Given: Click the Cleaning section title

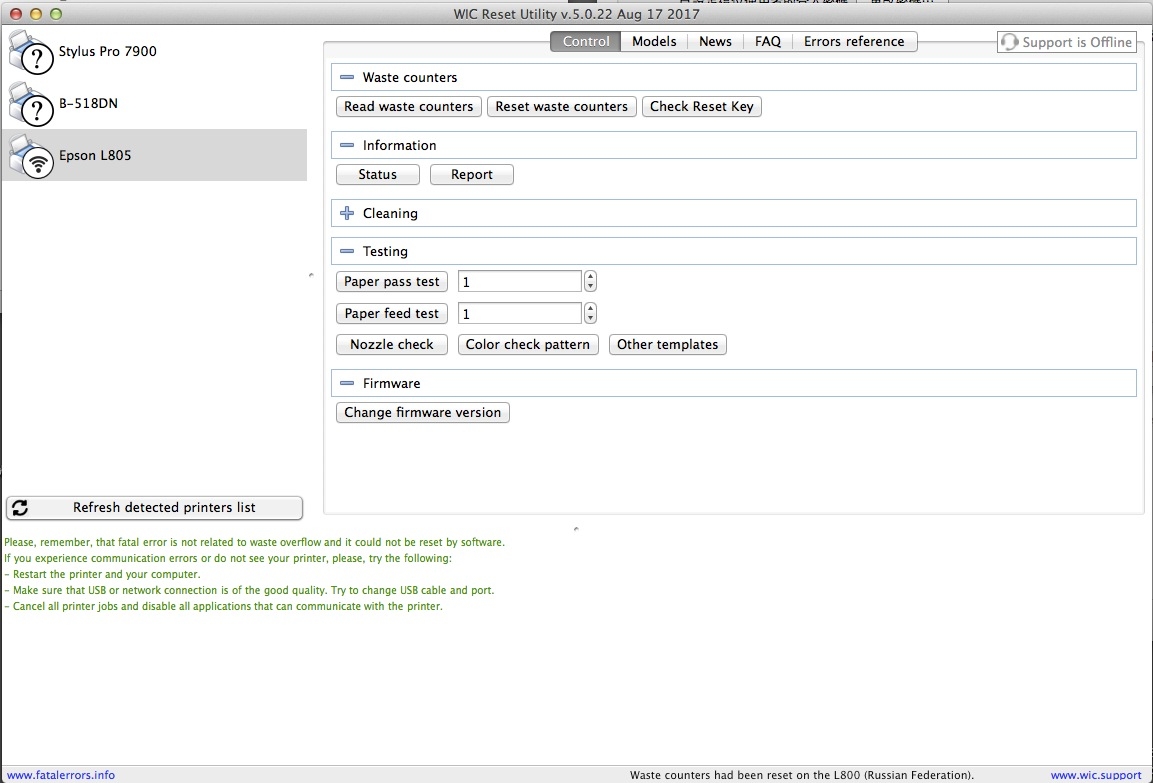Looking at the screenshot, I should coord(390,213).
